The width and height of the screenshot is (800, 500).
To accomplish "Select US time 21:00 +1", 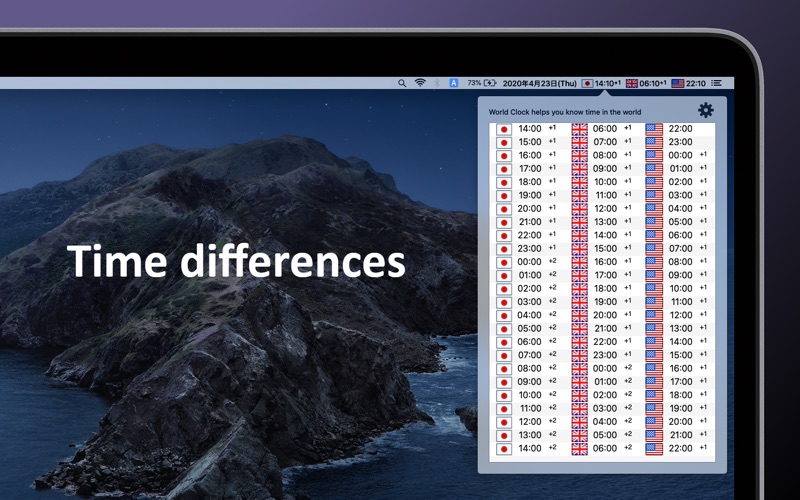I will (681, 435).
